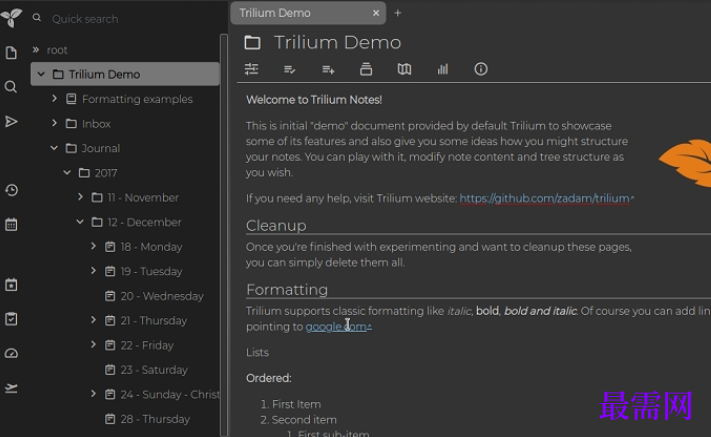
Task: Select the 28 - Thursday note
Action: (155, 419)
